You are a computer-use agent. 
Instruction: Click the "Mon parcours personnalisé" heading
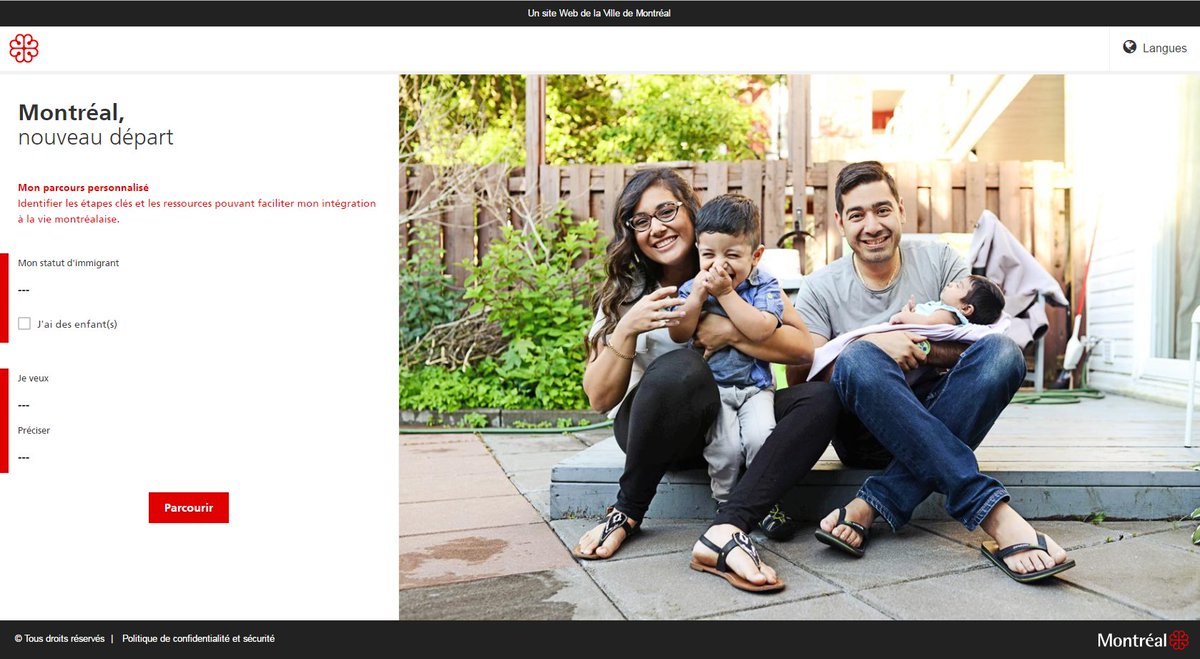pyautogui.click(x=83, y=187)
